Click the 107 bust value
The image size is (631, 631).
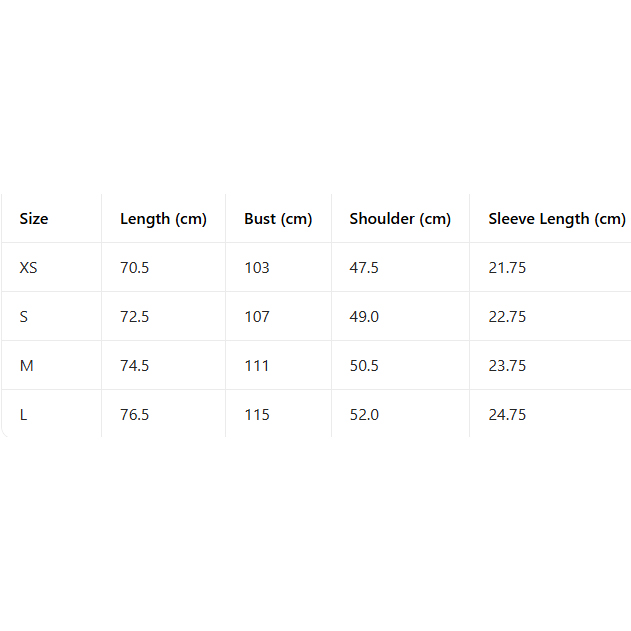(257, 317)
